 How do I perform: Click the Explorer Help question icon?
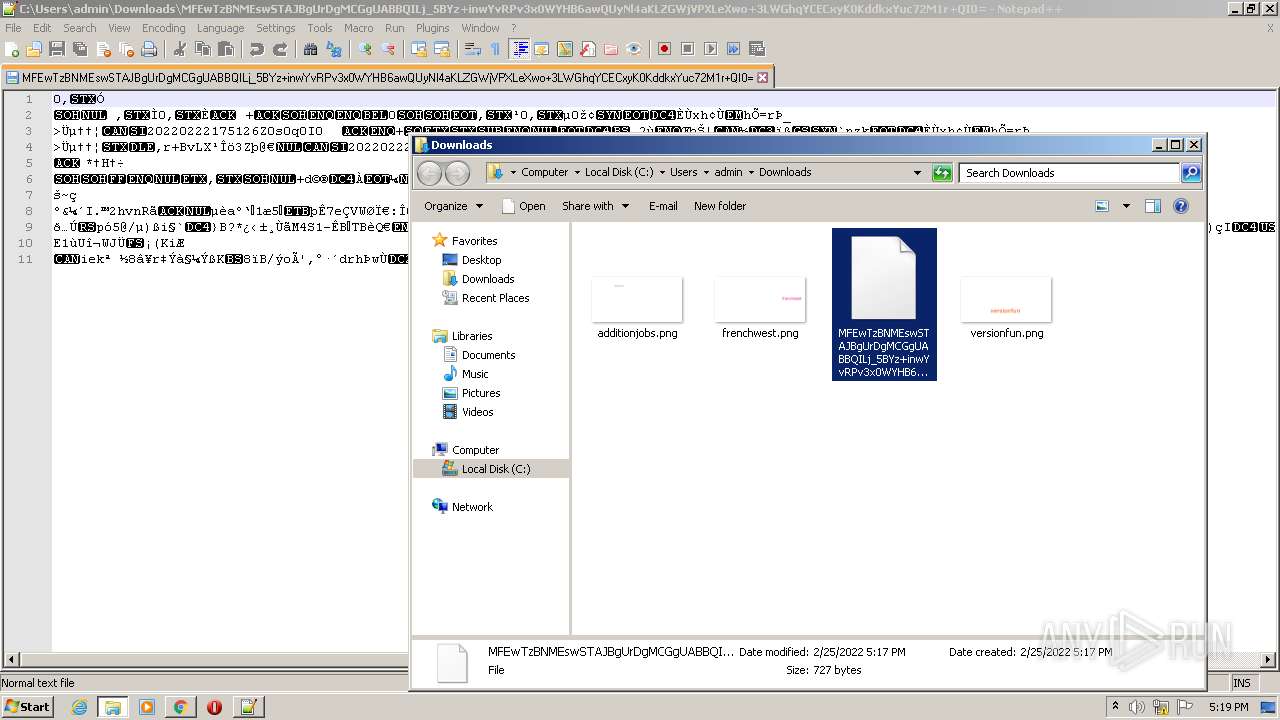pyautogui.click(x=1181, y=206)
